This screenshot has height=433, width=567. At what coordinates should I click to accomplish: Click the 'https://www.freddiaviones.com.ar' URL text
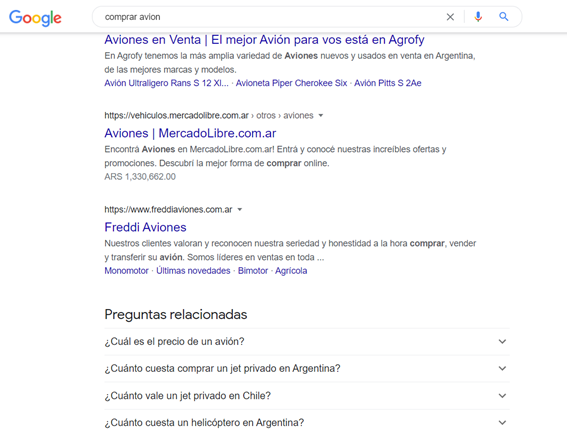coord(168,210)
